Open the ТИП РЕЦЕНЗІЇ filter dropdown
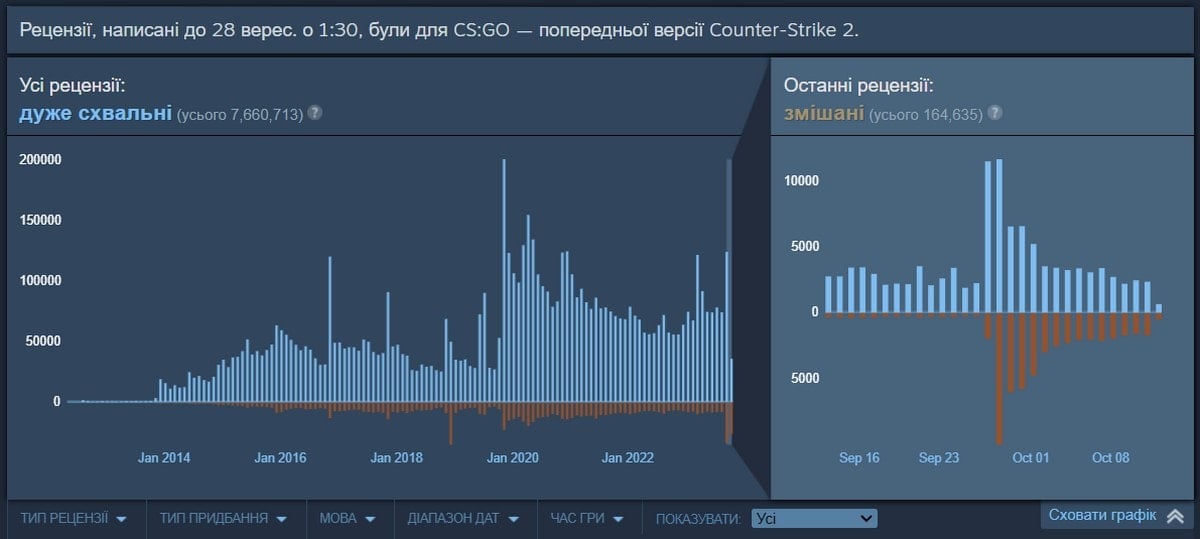Viewport: 1200px width, 539px height. tap(73, 519)
